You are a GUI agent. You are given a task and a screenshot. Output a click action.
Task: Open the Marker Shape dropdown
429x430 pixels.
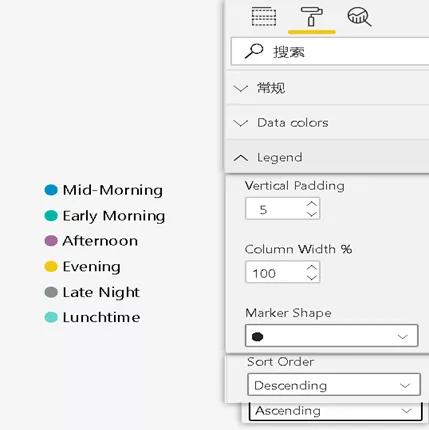click(332, 336)
